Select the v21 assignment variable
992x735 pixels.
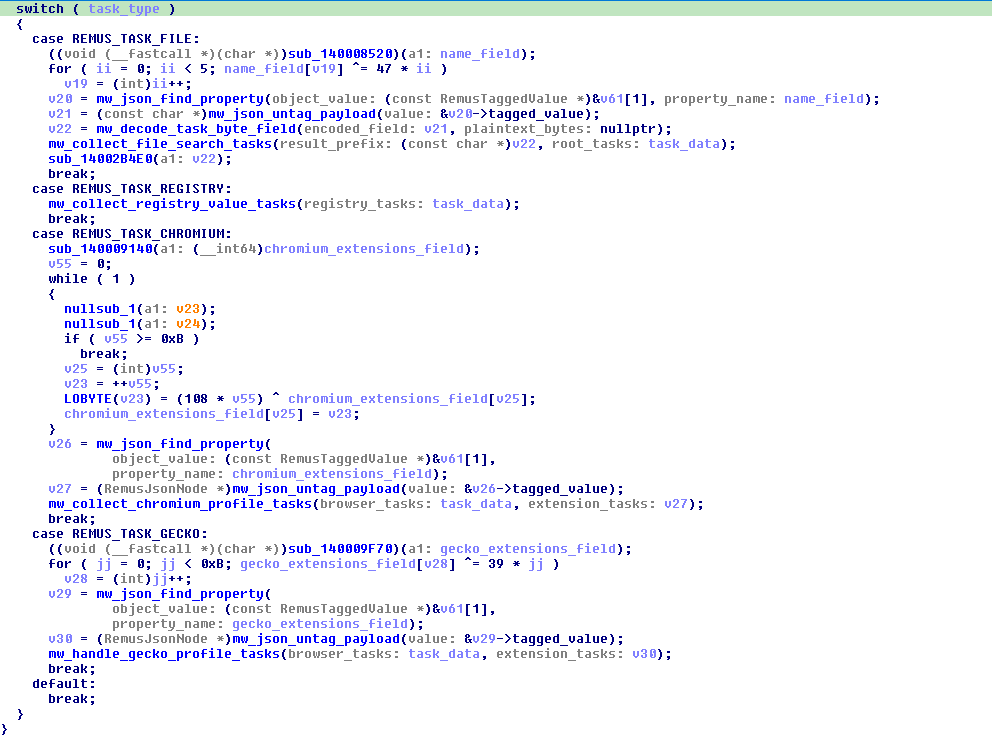60,114
